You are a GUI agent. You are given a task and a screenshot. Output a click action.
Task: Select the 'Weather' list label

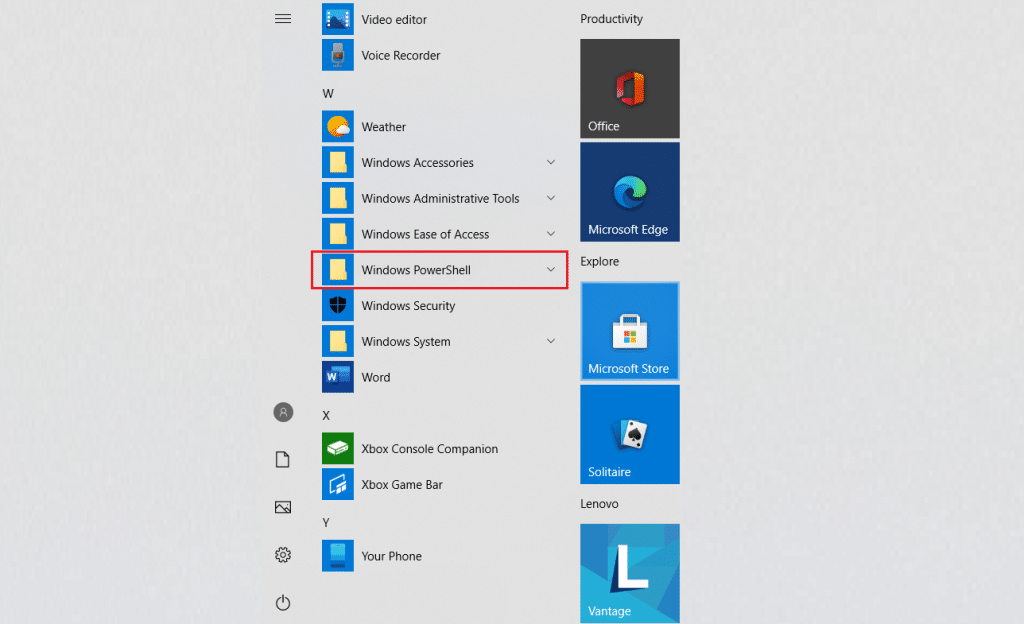(383, 127)
